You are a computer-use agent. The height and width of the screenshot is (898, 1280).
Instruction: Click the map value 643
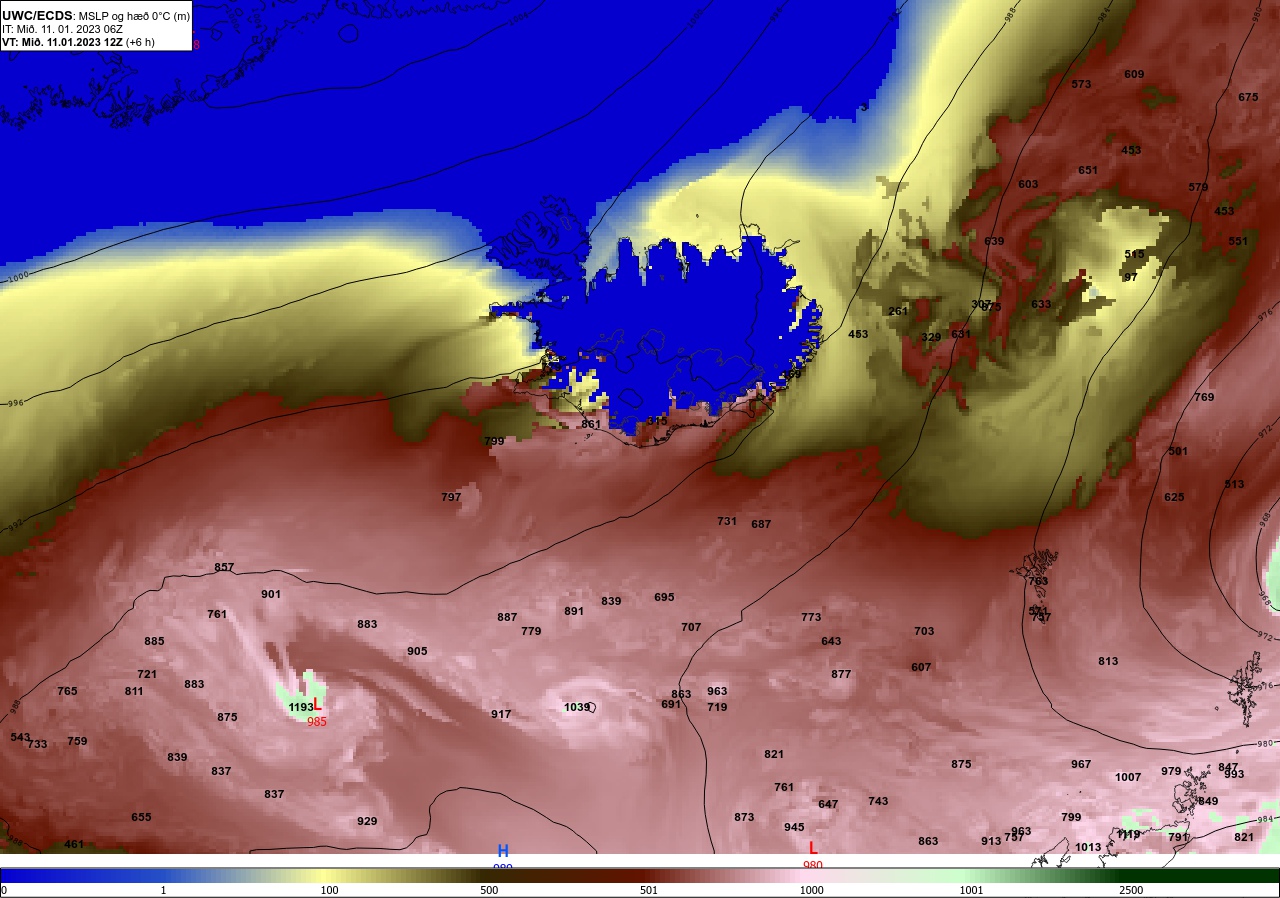[831, 641]
